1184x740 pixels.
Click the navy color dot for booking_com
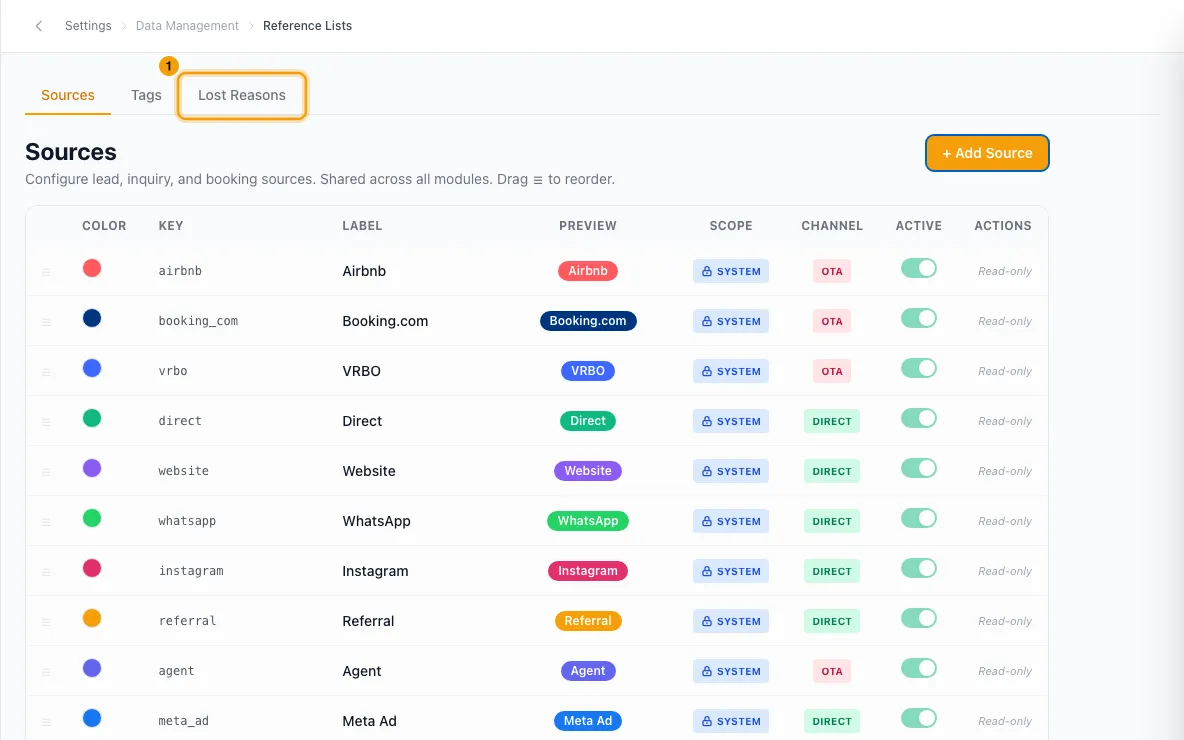(92, 318)
